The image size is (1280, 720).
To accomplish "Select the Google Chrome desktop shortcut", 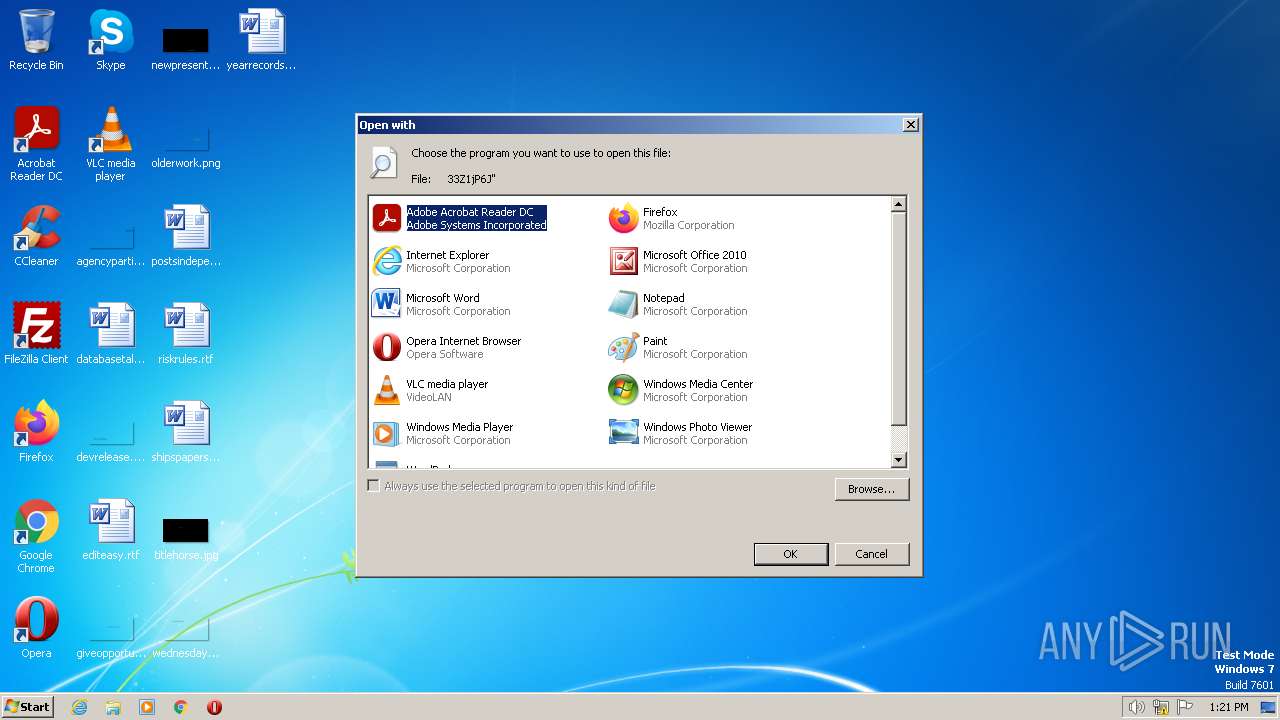I will coord(36,536).
